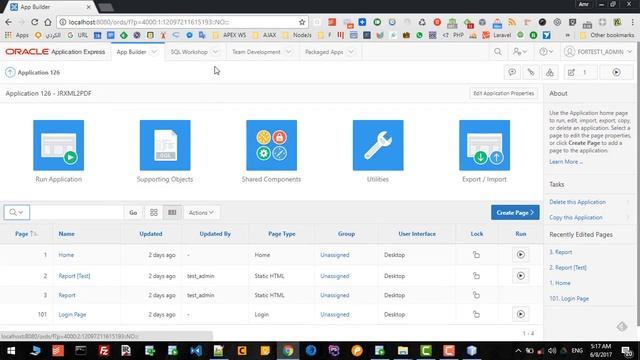
Task: Open the administration menu dropdown
Action: point(520,52)
